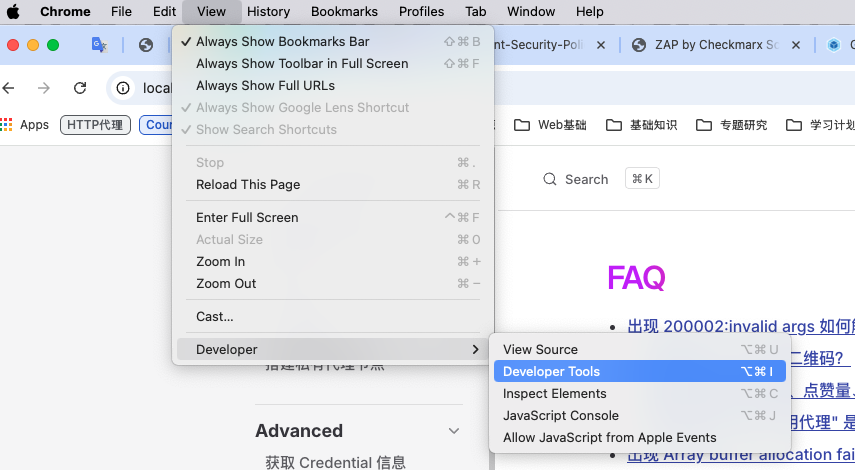This screenshot has height=470, width=855.
Task: Click the HTTP代理 bookmark button
Action: [96, 125]
